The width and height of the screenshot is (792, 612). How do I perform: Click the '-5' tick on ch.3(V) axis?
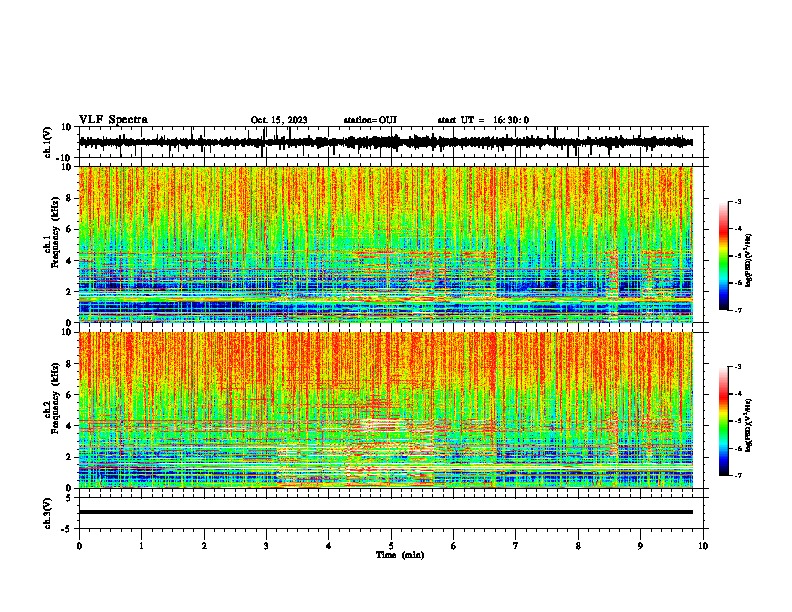coord(67,529)
